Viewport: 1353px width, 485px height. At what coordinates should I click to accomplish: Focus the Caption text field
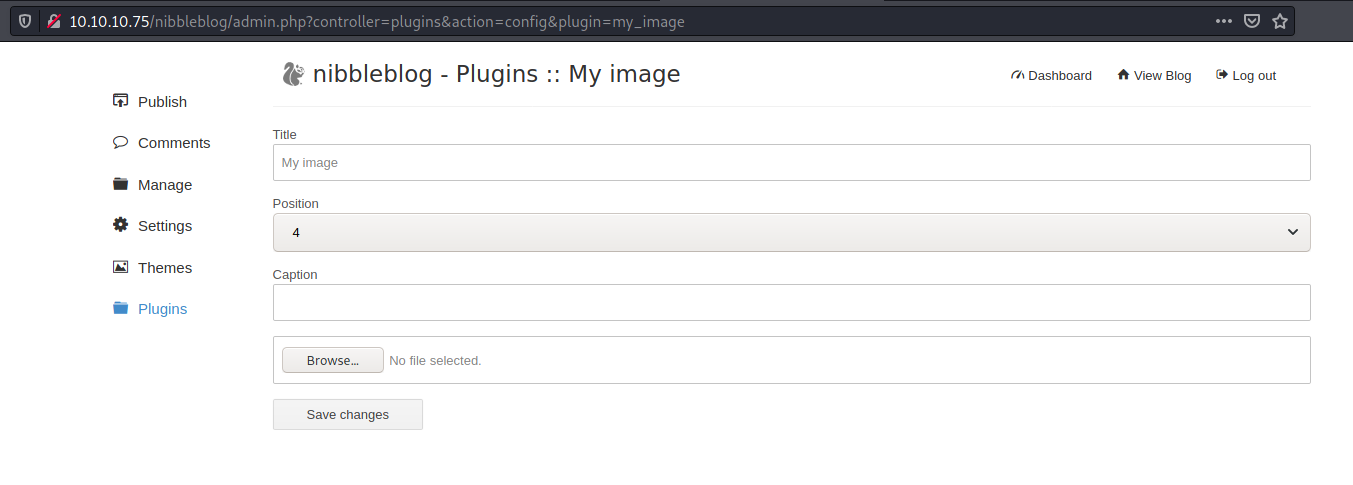coord(791,302)
